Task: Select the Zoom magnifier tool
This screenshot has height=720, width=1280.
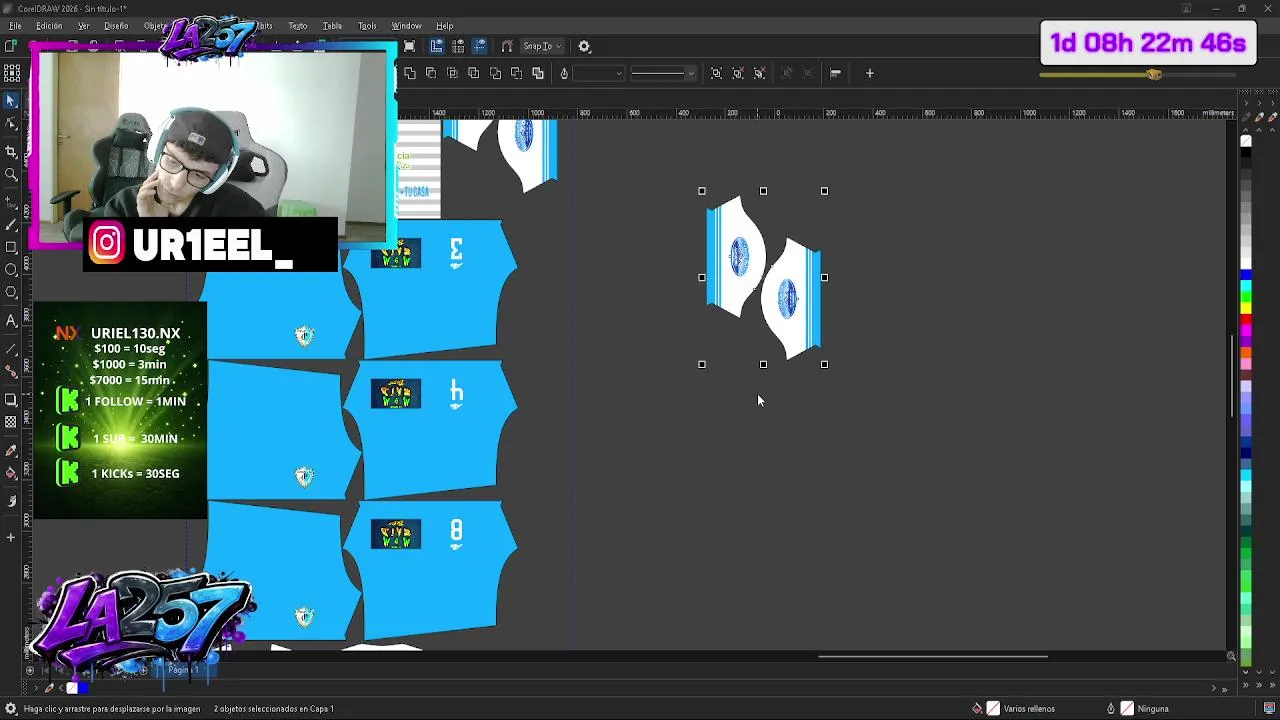Action: pos(11,174)
